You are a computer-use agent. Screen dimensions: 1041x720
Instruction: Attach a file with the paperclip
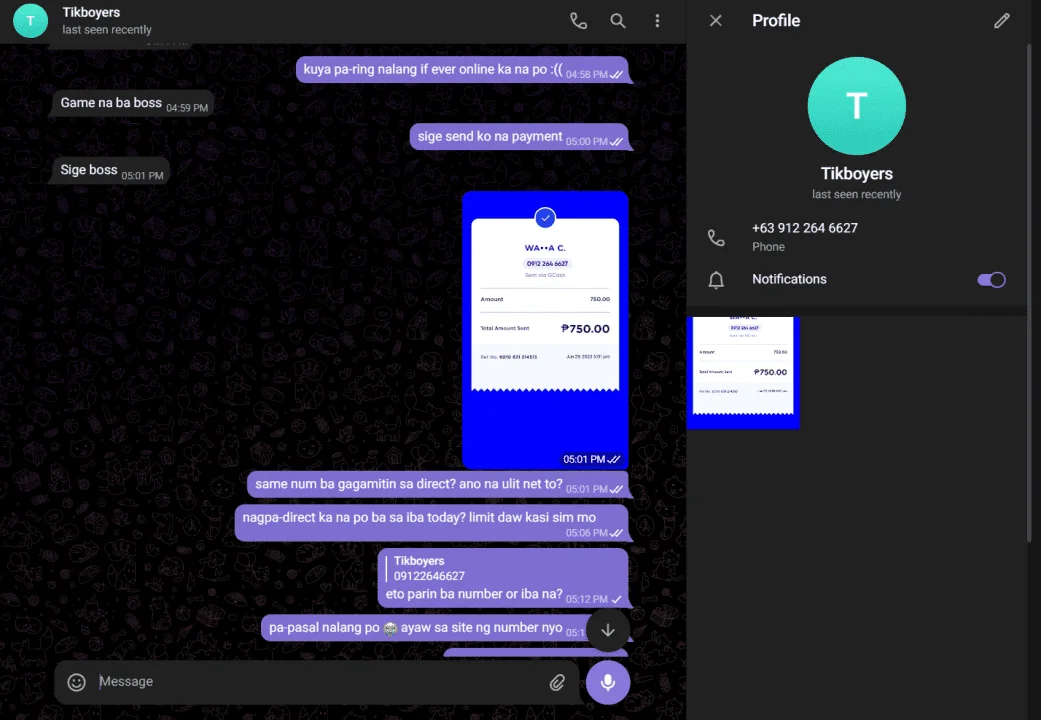pyautogui.click(x=557, y=682)
